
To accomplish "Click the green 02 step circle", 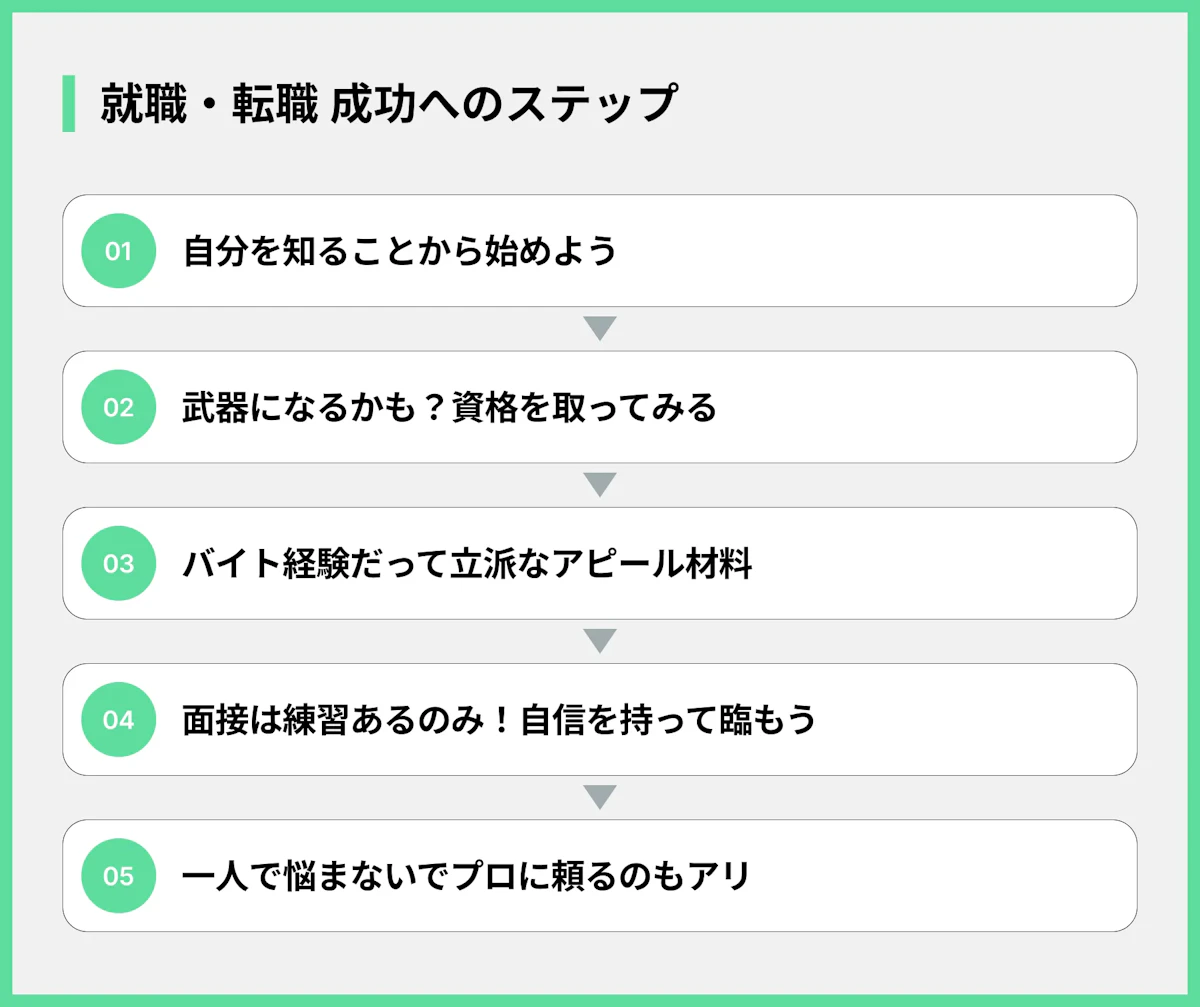I will [x=118, y=407].
